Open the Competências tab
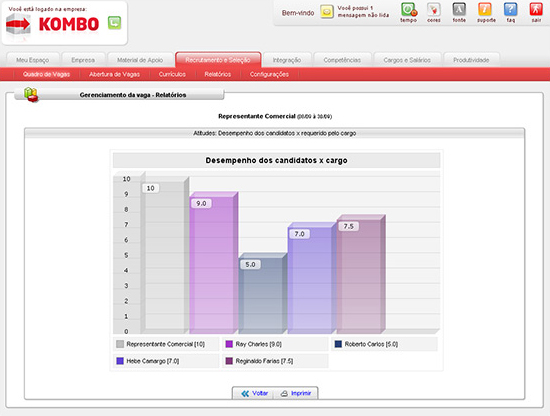The height and width of the screenshot is (416, 550). tap(342, 60)
